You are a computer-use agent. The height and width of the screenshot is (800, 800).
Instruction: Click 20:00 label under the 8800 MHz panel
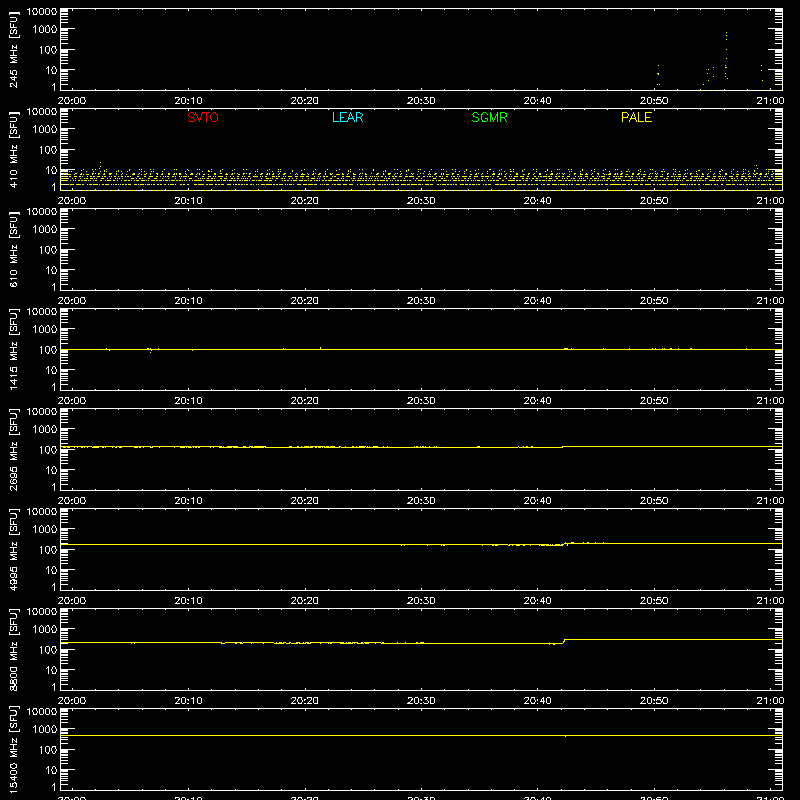click(x=72, y=701)
